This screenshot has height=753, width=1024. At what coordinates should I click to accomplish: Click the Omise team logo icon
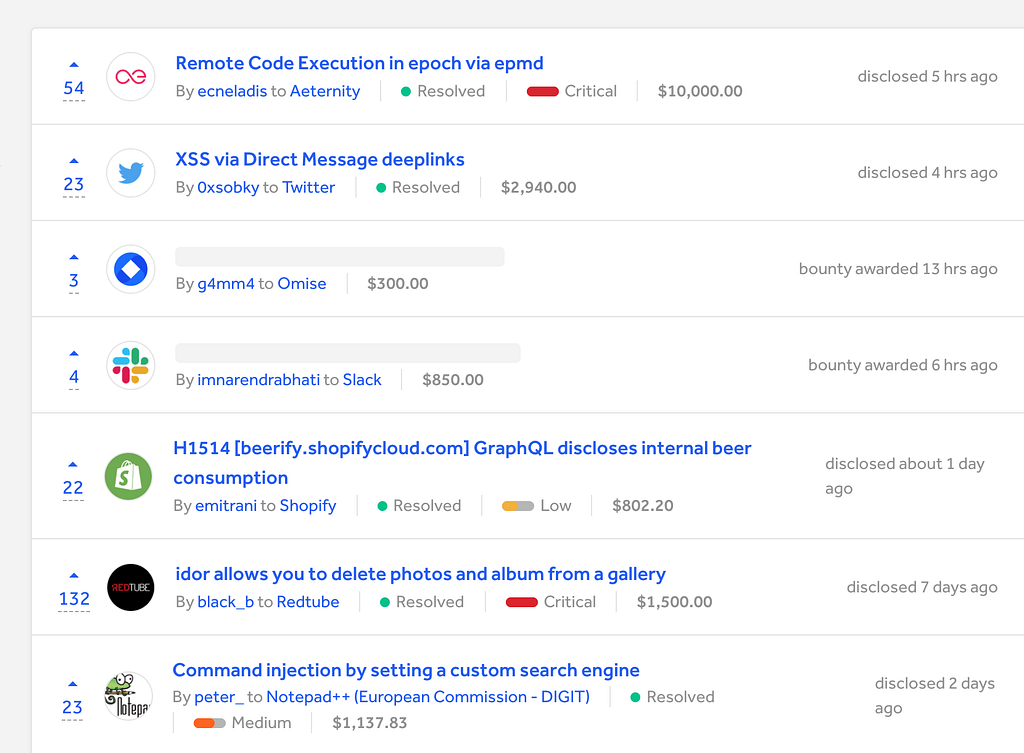[130, 269]
